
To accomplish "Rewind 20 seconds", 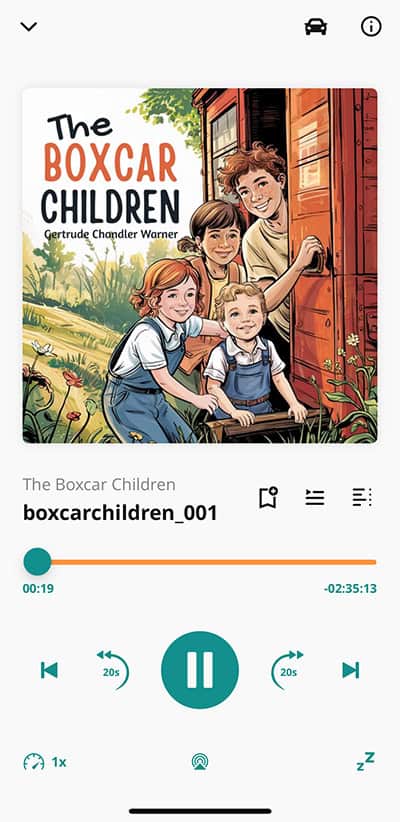I will click(x=112, y=669).
